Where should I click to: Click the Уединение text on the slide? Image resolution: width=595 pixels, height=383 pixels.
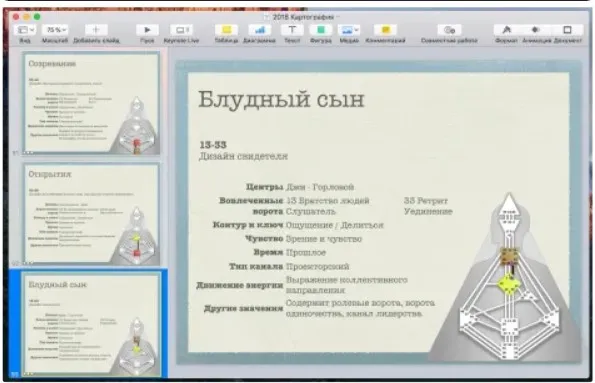tap(428, 211)
